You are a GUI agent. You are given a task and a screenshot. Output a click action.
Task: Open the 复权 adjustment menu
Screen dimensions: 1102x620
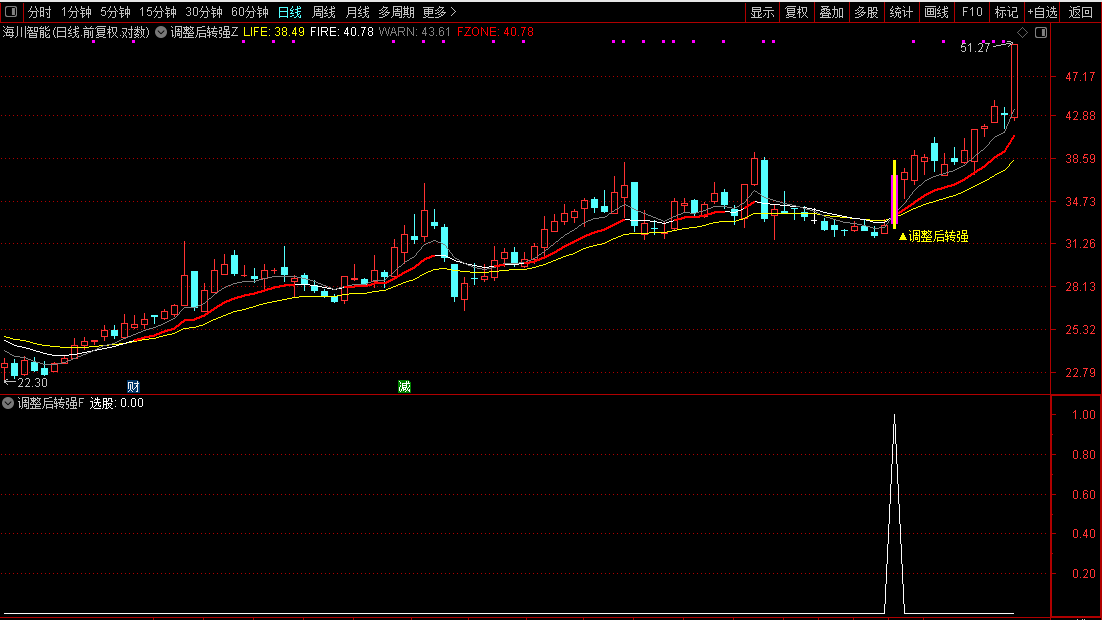click(x=796, y=12)
